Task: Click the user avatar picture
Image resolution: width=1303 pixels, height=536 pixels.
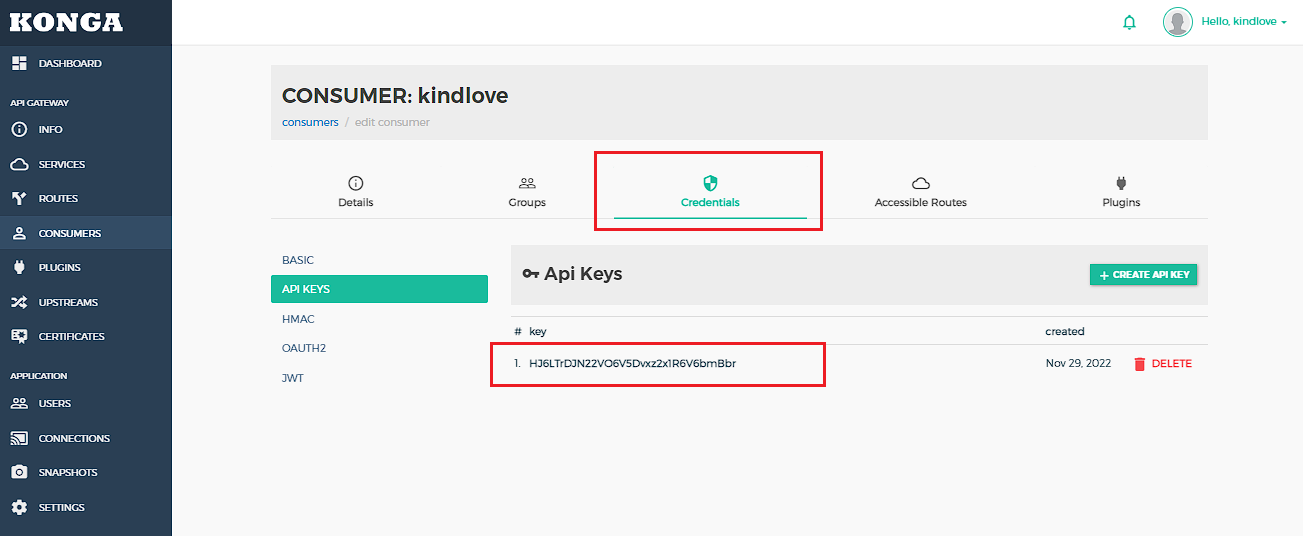Action: 1178,22
